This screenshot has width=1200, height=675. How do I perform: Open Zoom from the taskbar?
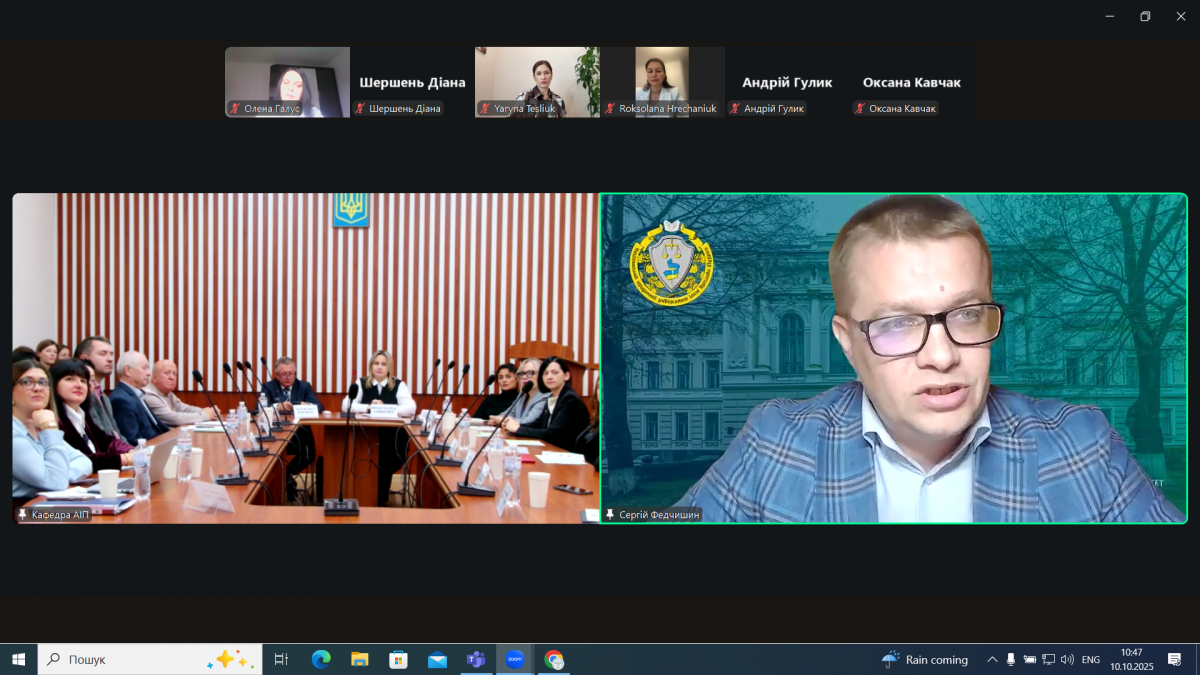[515, 659]
